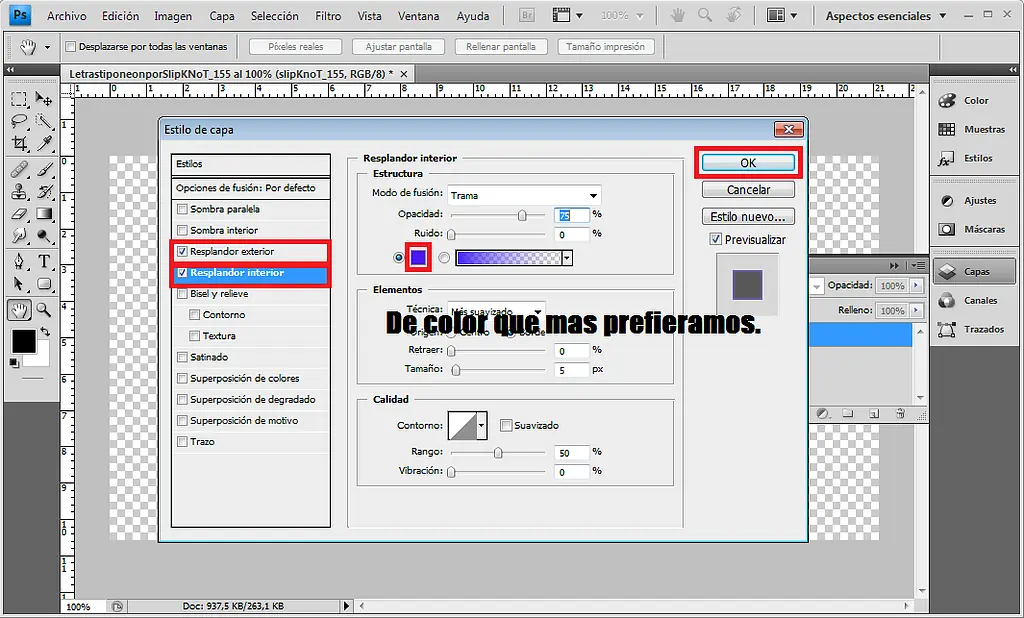Open the Filtro menu
Image resolution: width=1024 pixels, height=618 pixels.
click(328, 16)
